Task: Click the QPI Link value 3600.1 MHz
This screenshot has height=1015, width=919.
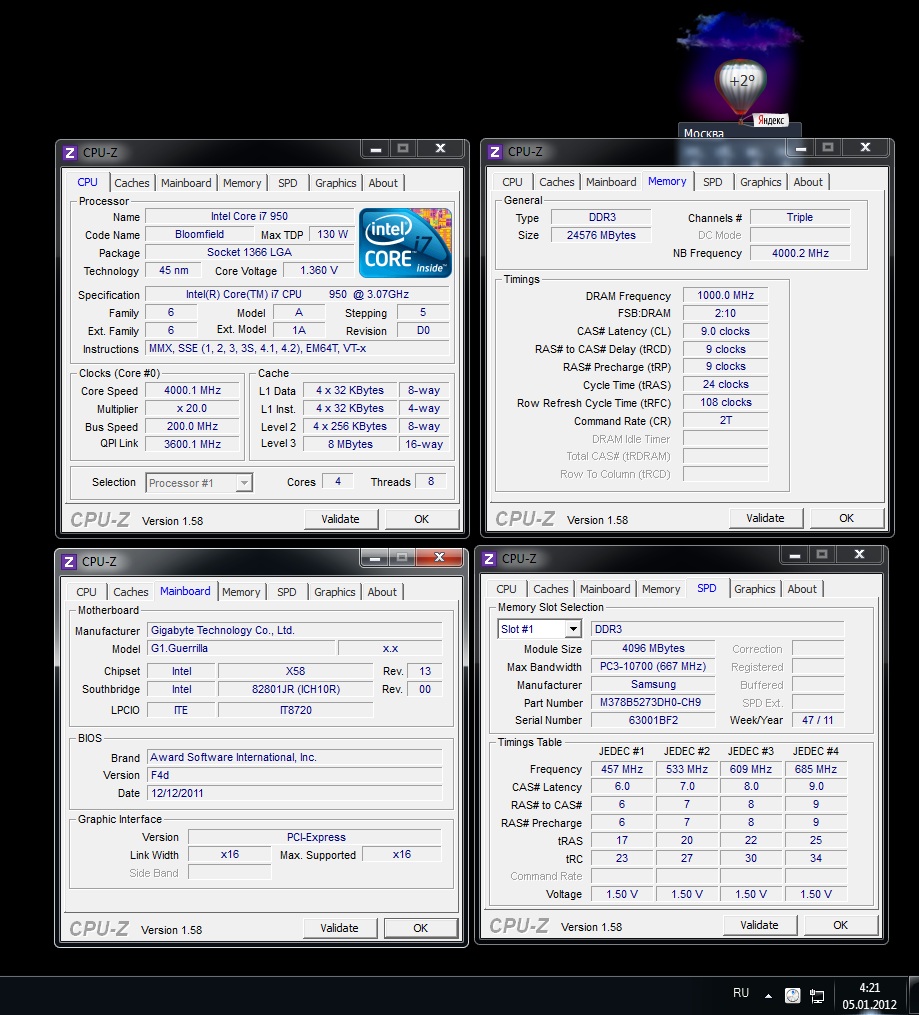Action: click(192, 444)
